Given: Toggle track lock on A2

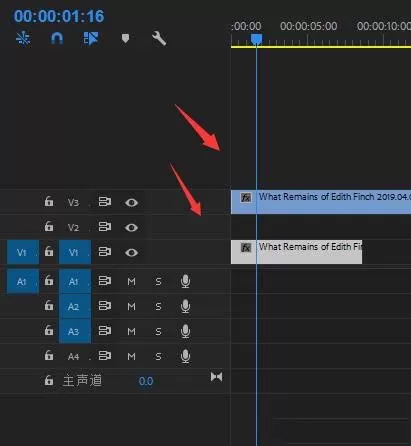Looking at the screenshot, I should [49, 306].
